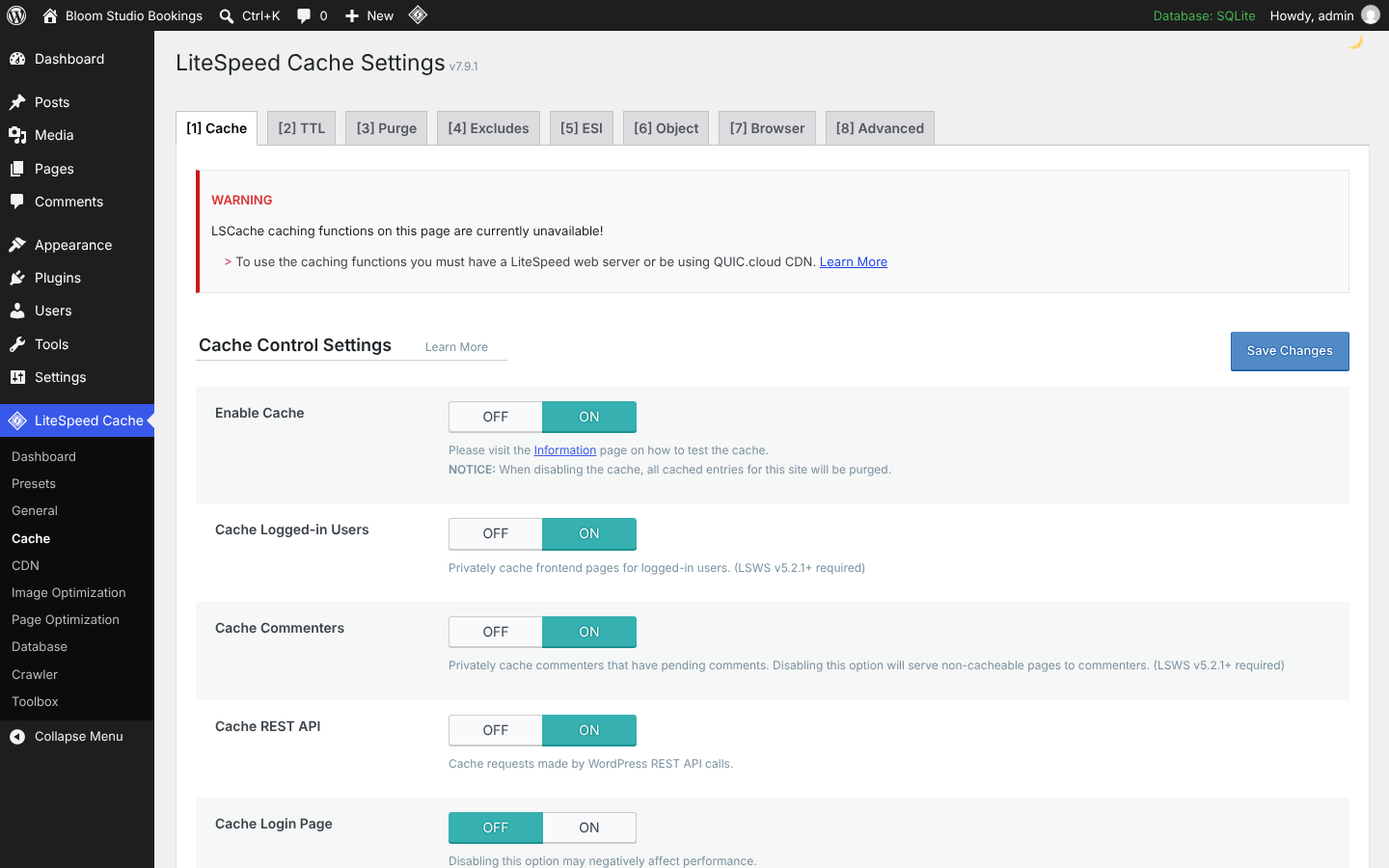Click the WordPress logo icon
The height and width of the screenshot is (868, 1389).
[x=16, y=15]
